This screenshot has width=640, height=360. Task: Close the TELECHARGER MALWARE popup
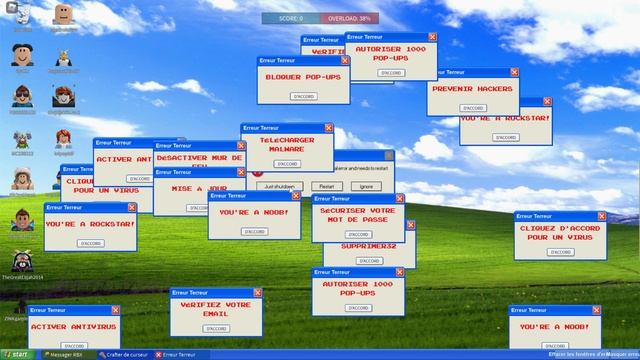coord(329,128)
